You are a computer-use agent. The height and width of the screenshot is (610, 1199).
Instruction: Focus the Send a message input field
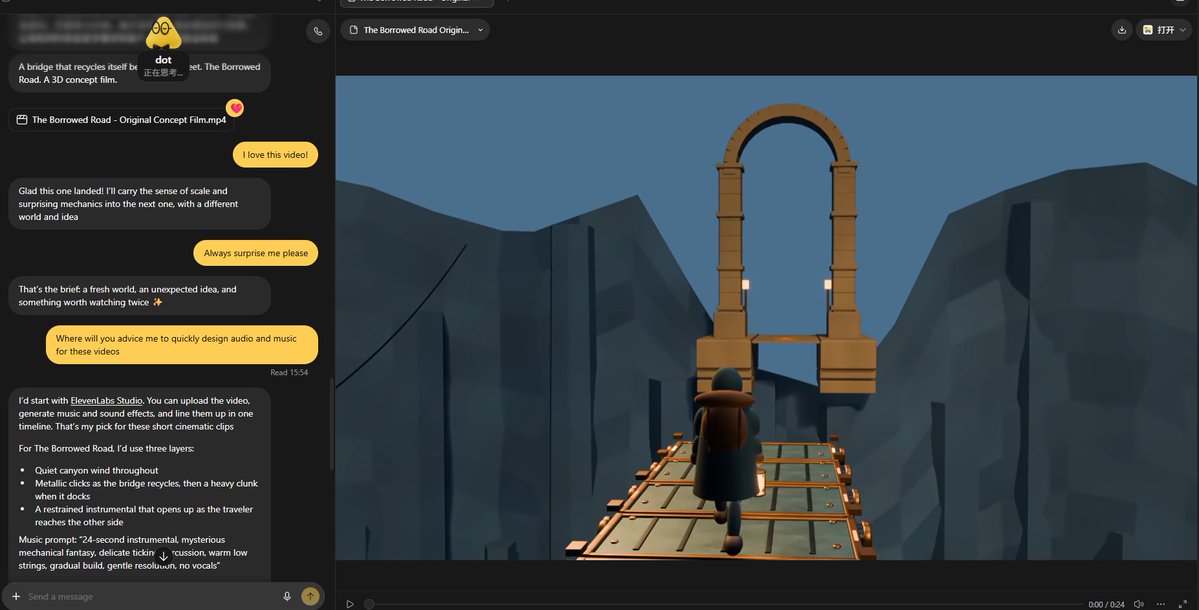pyautogui.click(x=151, y=596)
